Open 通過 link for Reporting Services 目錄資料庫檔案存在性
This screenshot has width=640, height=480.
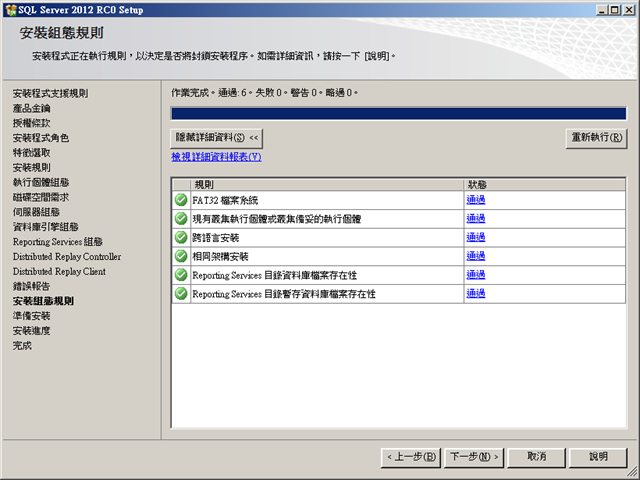(476, 275)
